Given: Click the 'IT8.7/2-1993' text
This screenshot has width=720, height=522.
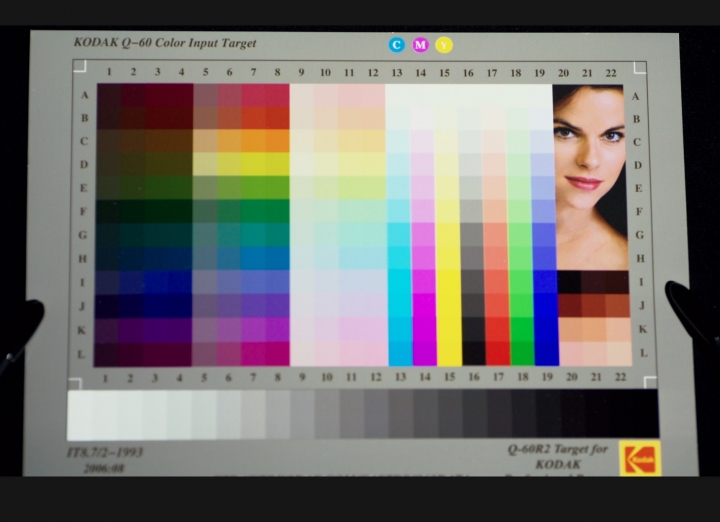Looking at the screenshot, I should tap(105, 452).
